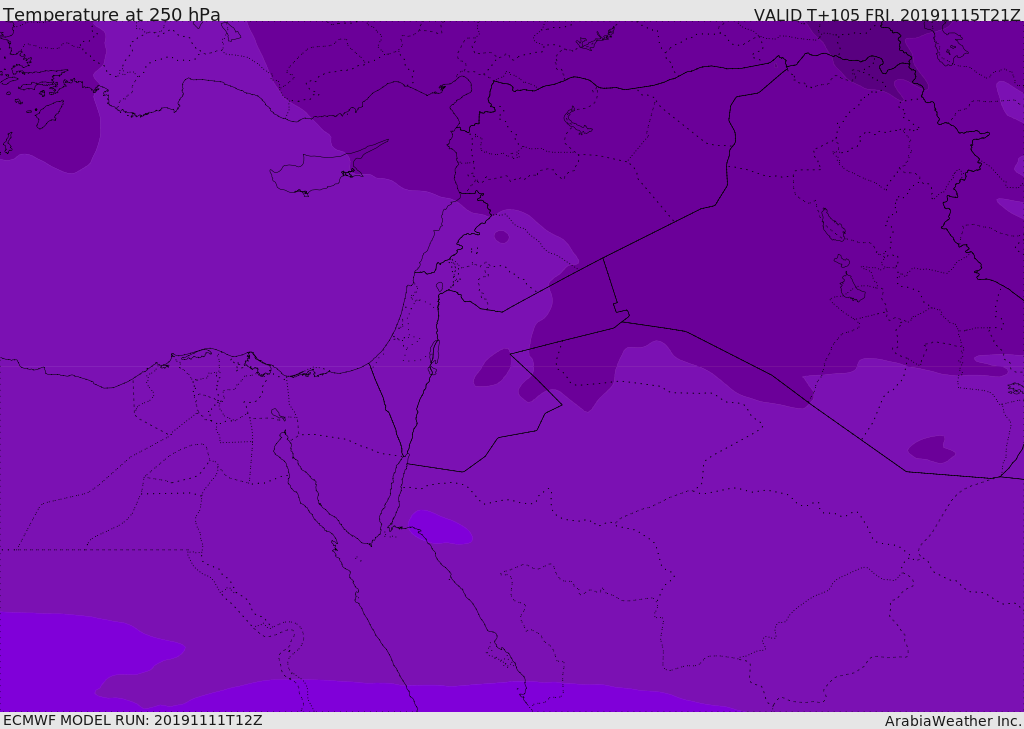Click the small dark spot east of Lebanon
Image resolution: width=1024 pixels, height=729 pixels.
[x=501, y=237]
